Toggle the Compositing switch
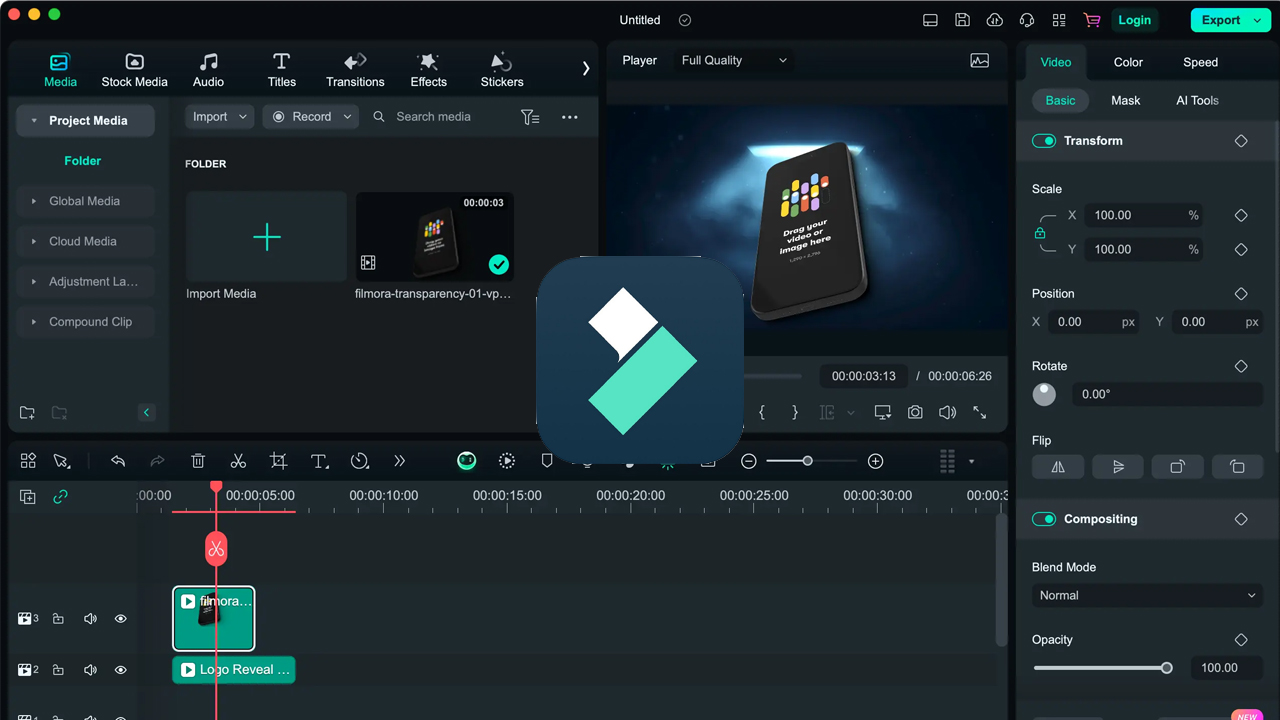Screen dimensions: 1280x720 1044,519
